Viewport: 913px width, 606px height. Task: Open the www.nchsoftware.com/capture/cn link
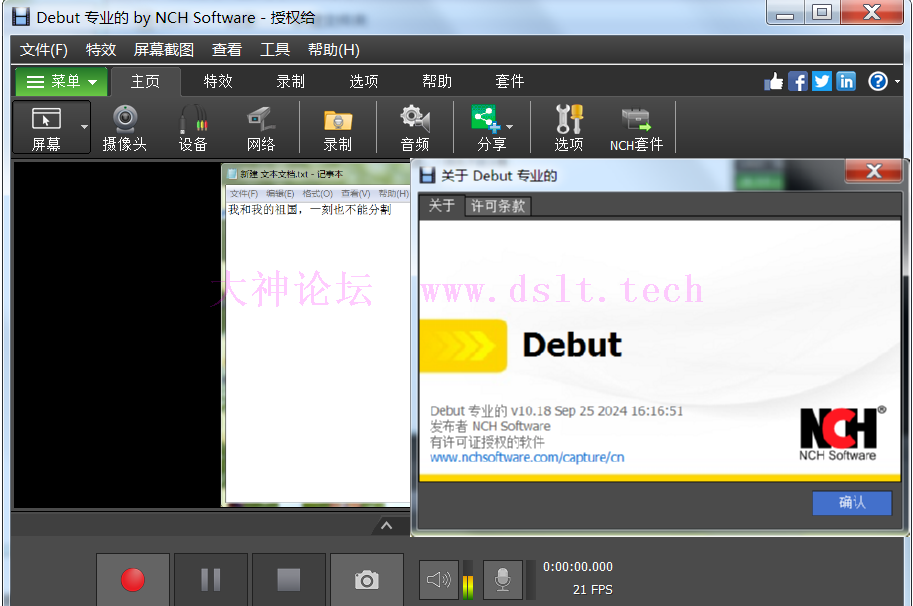click(x=527, y=457)
